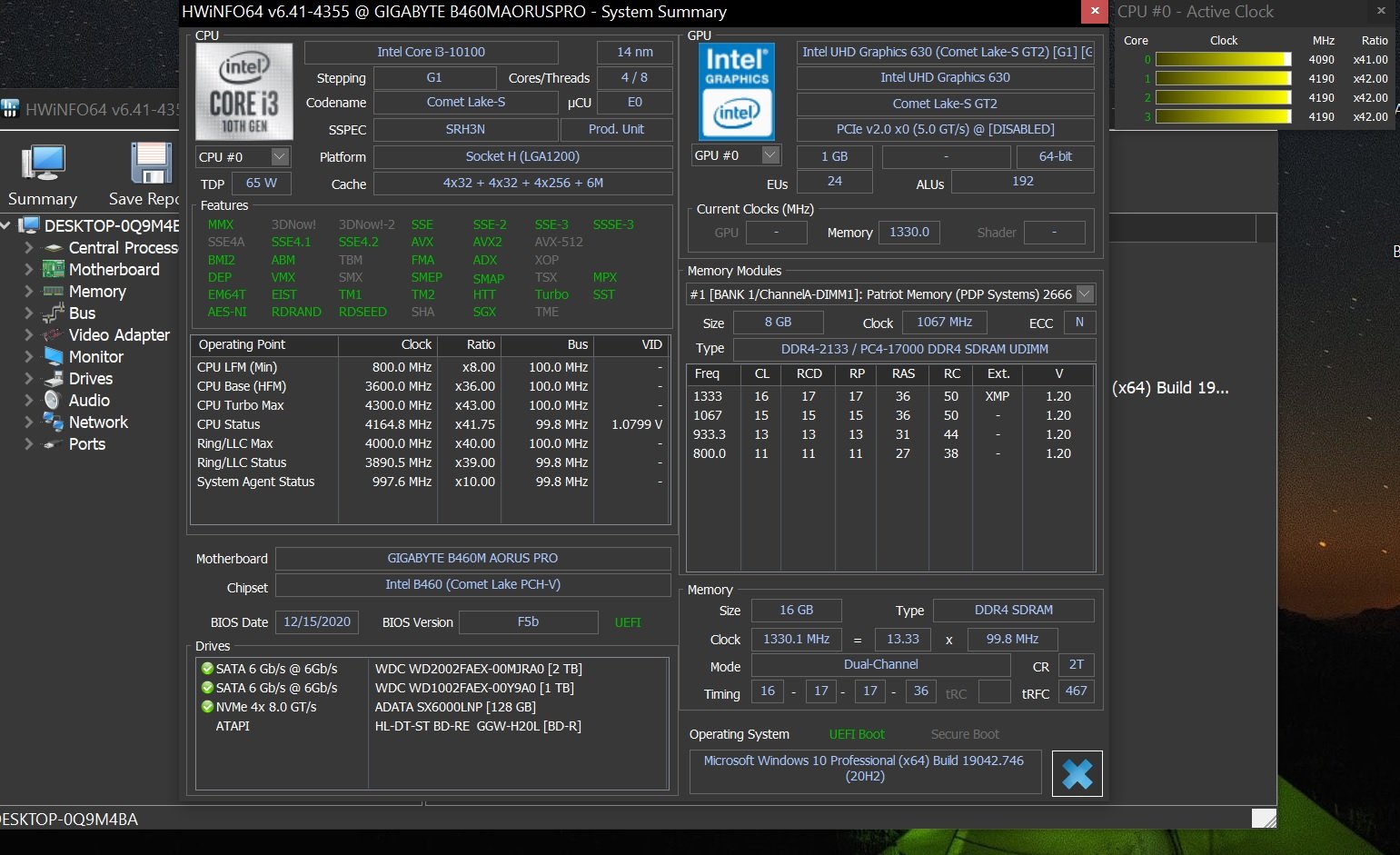The width and height of the screenshot is (1400, 855).
Task: Select the Ports tree icon
Action: point(54,444)
